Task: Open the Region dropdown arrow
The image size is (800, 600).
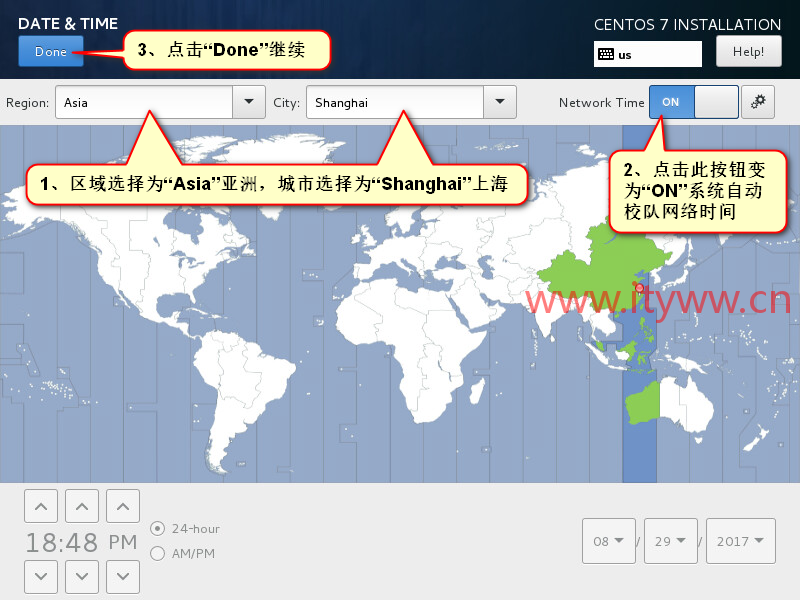Action: tap(249, 102)
